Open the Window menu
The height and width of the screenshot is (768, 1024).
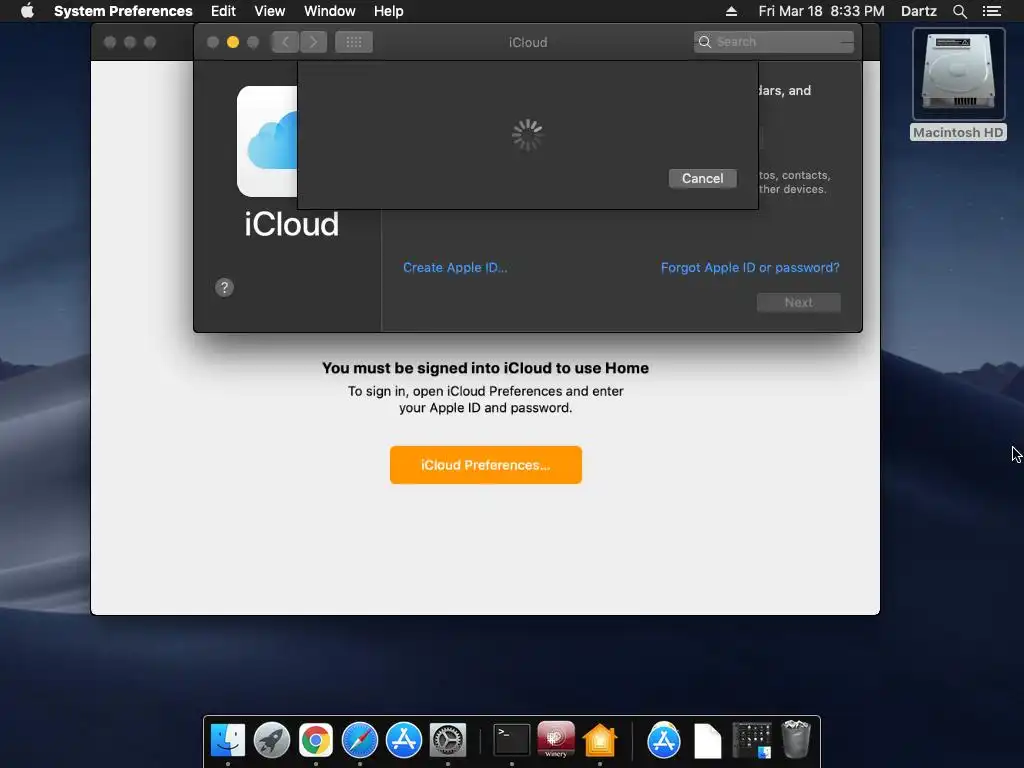pos(330,11)
